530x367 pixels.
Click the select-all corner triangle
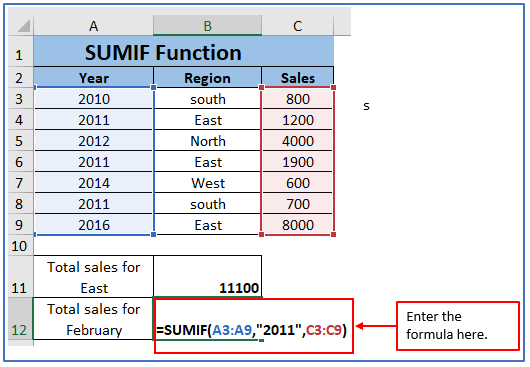(x=24, y=26)
